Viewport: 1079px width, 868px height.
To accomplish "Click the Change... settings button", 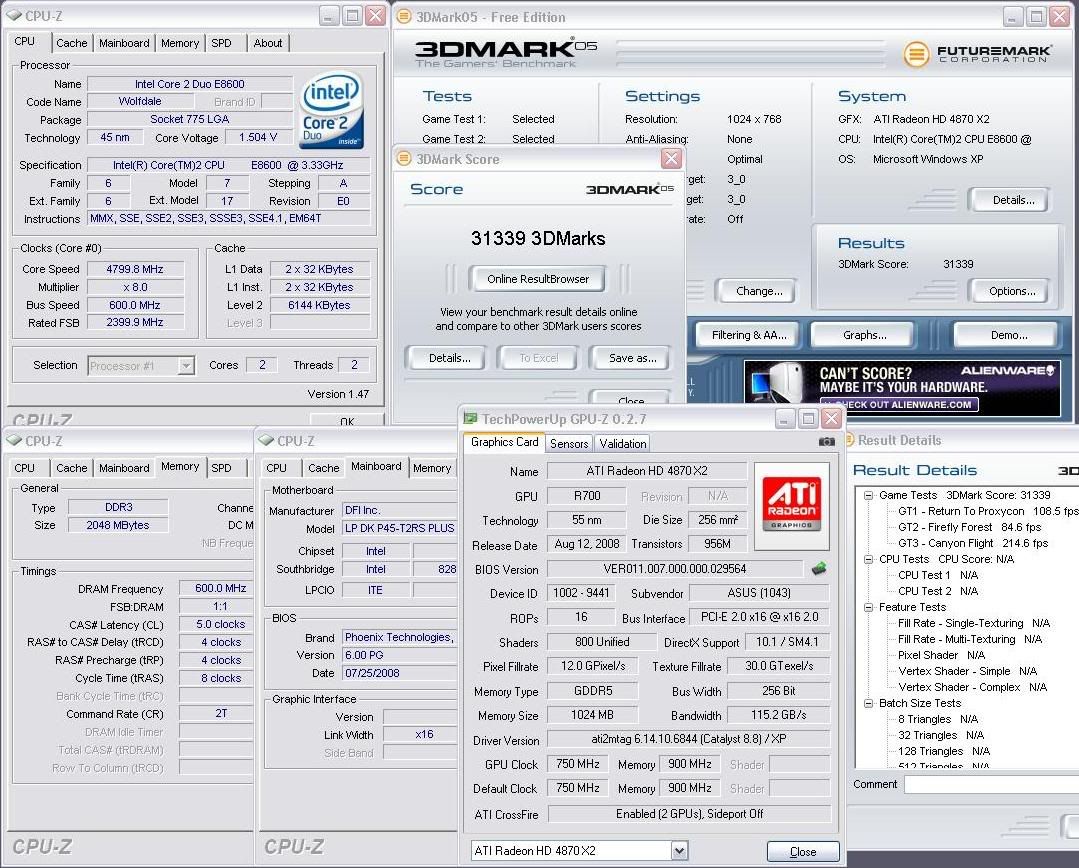I will click(759, 291).
